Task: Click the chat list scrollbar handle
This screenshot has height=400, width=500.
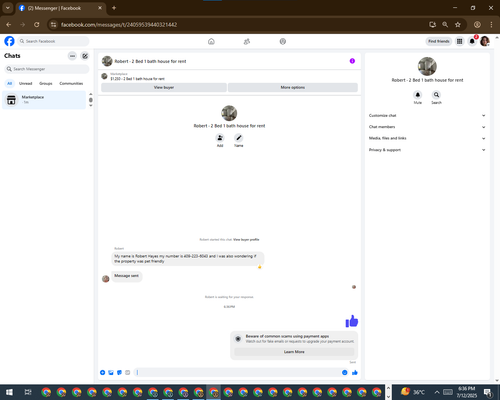Action: click(x=91, y=100)
